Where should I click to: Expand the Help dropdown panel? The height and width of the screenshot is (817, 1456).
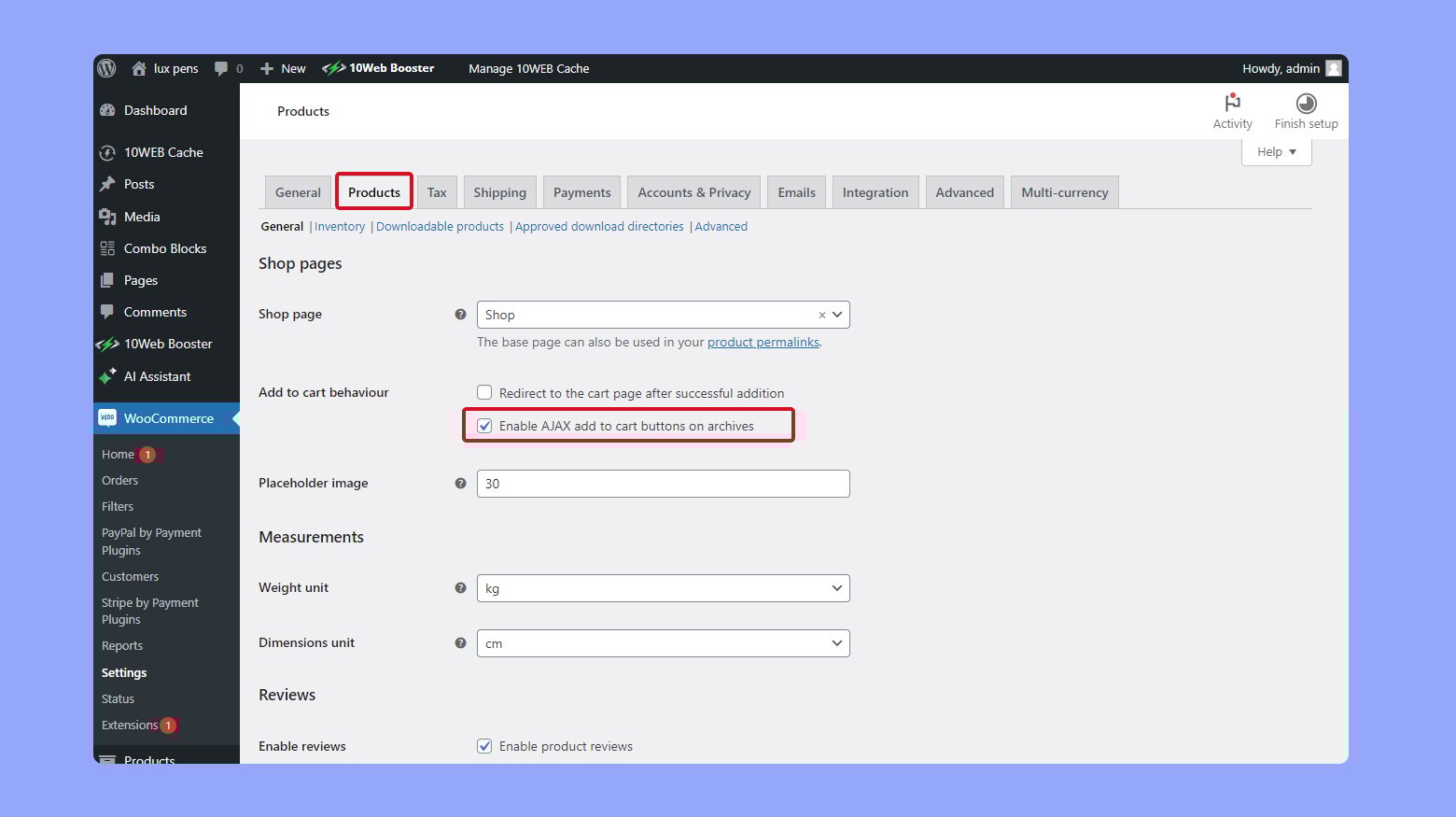click(x=1276, y=152)
